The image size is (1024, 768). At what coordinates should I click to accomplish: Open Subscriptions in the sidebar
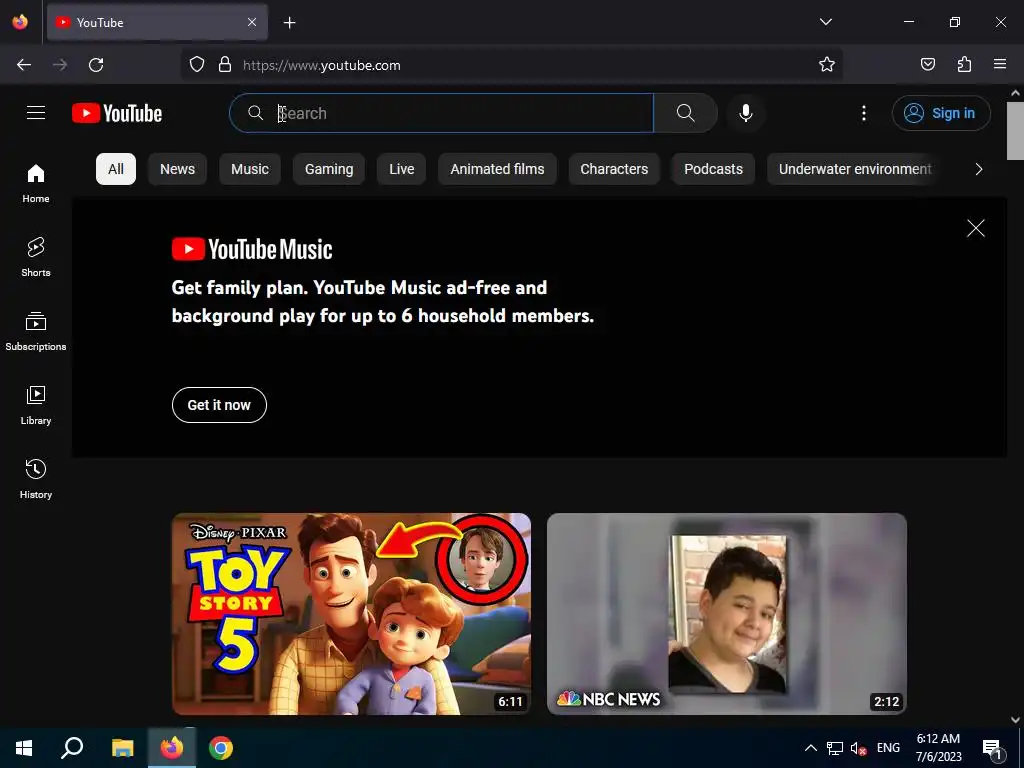pyautogui.click(x=36, y=331)
